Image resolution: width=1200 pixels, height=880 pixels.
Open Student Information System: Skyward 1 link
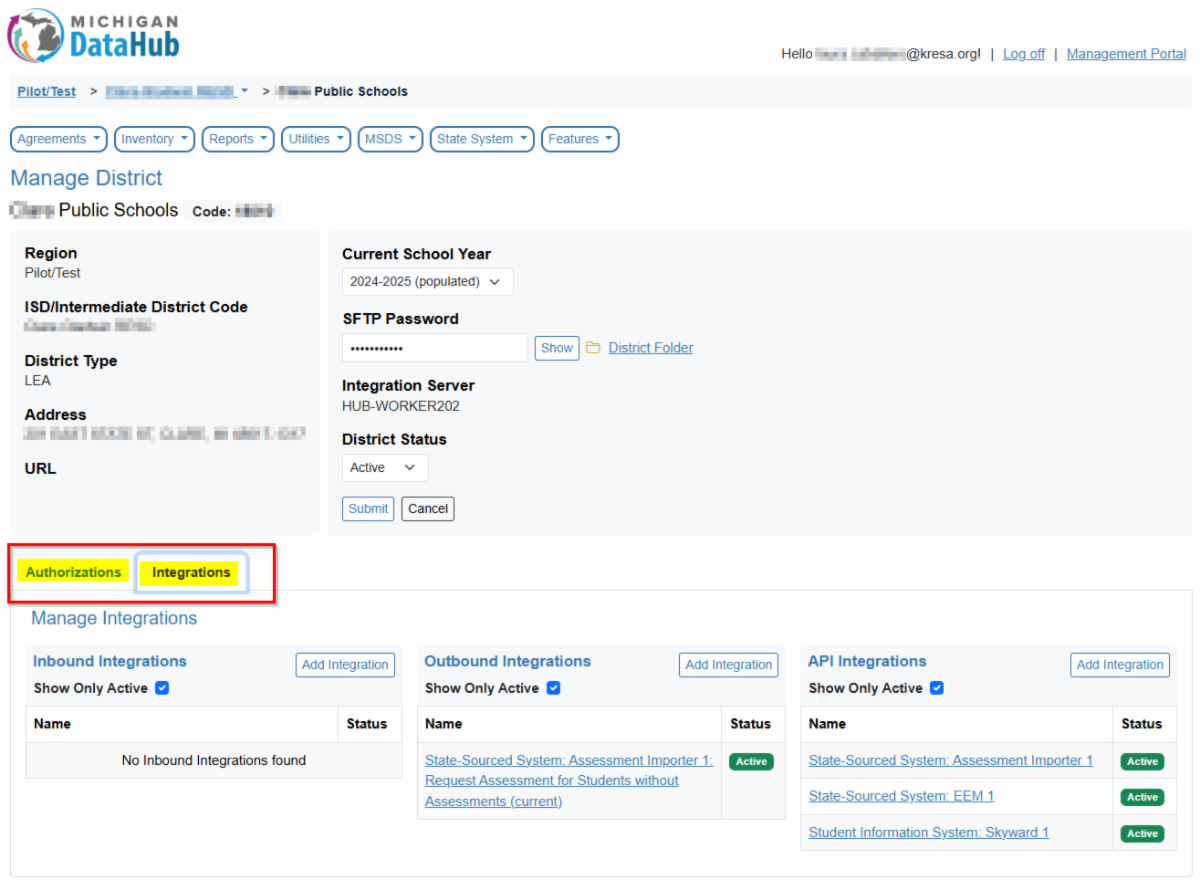point(928,832)
